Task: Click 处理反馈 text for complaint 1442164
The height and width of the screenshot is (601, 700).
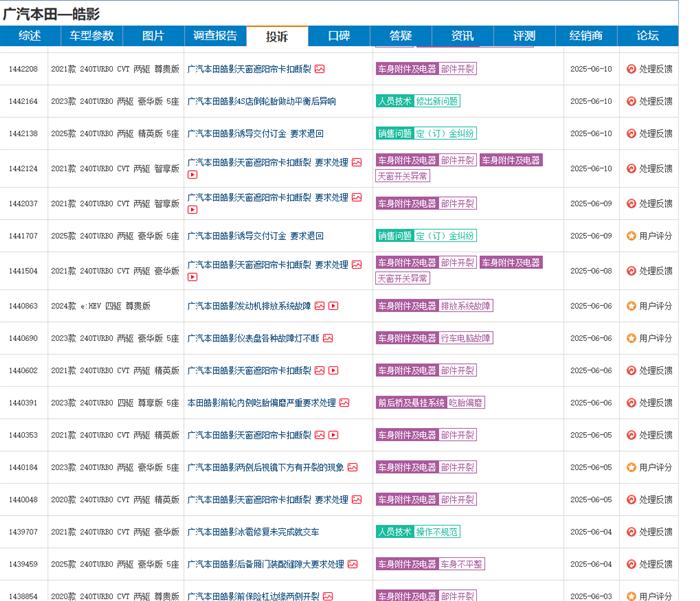Action: click(x=656, y=101)
